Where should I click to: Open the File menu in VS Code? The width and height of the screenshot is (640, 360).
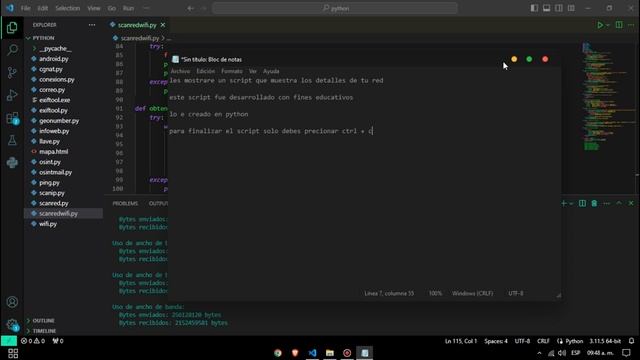26,8
